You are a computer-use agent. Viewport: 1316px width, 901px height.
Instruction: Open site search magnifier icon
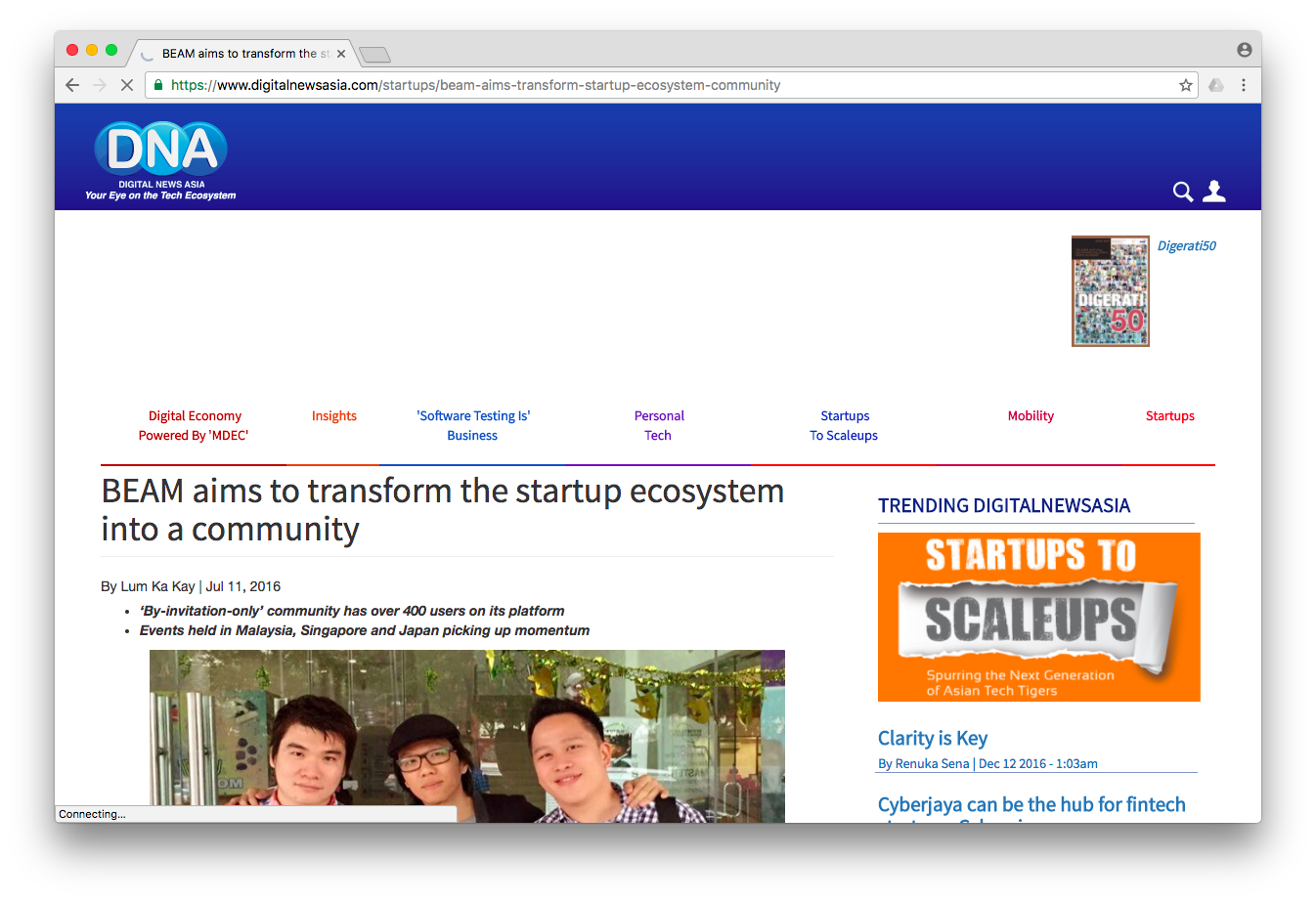[x=1183, y=192]
